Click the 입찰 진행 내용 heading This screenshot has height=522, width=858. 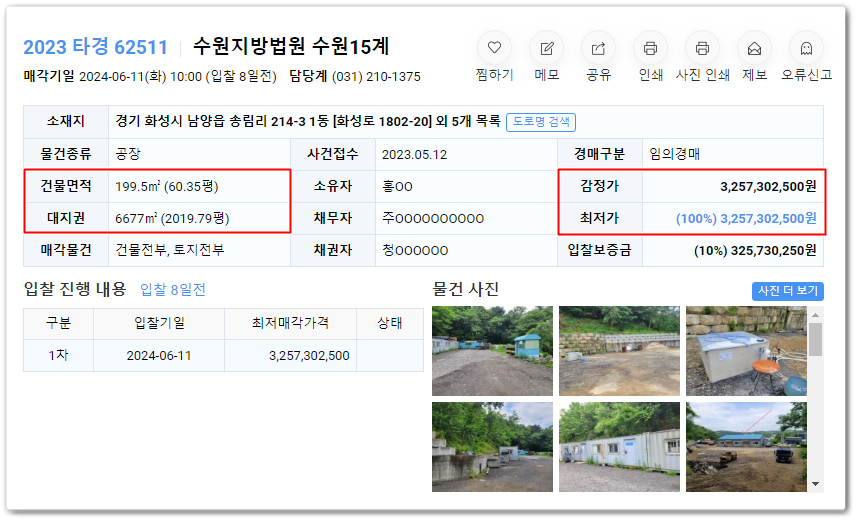tap(75, 288)
